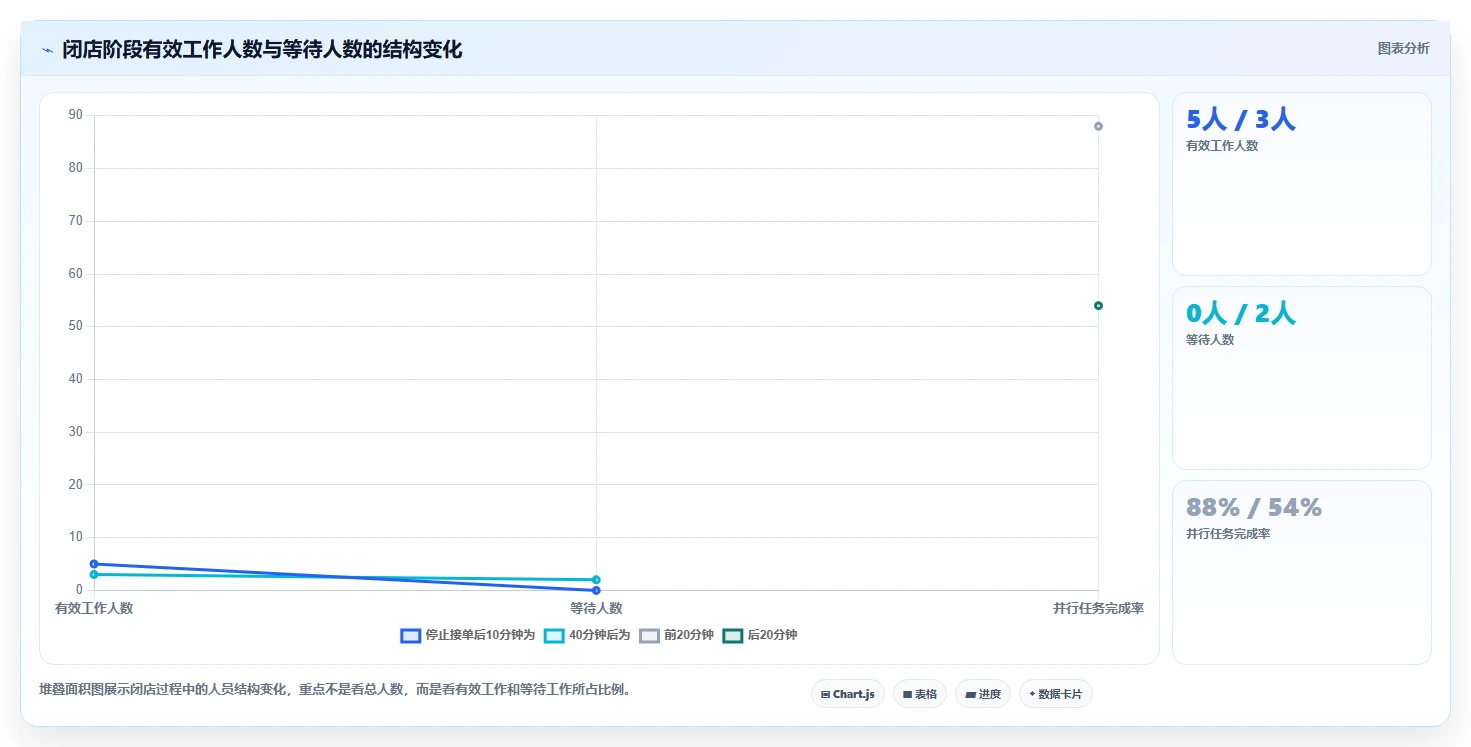The width and height of the screenshot is (1471, 747).
Task: Select the blue point above 等待人数
Action: pos(596,590)
